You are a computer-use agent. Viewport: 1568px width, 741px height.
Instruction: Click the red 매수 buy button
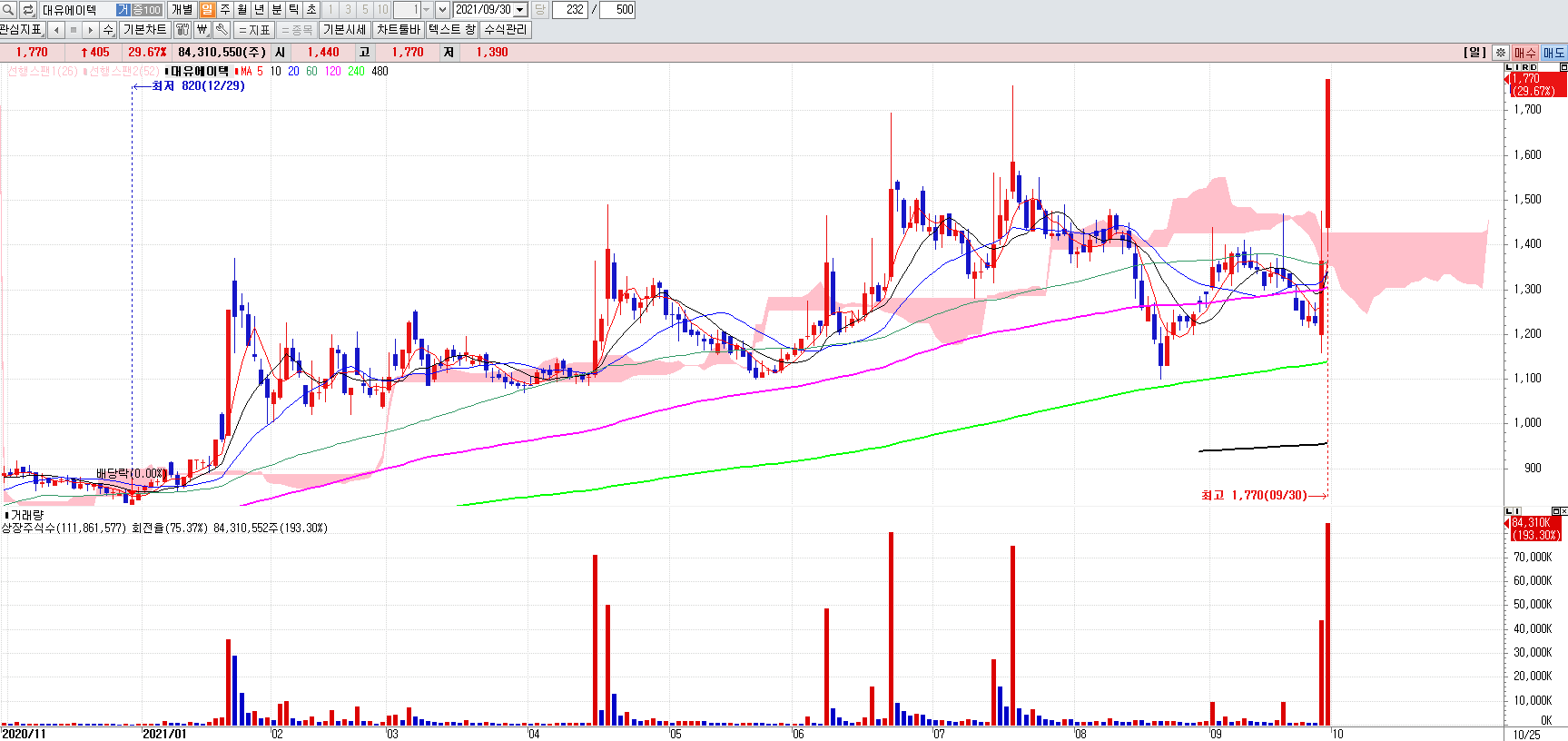[x=1524, y=53]
